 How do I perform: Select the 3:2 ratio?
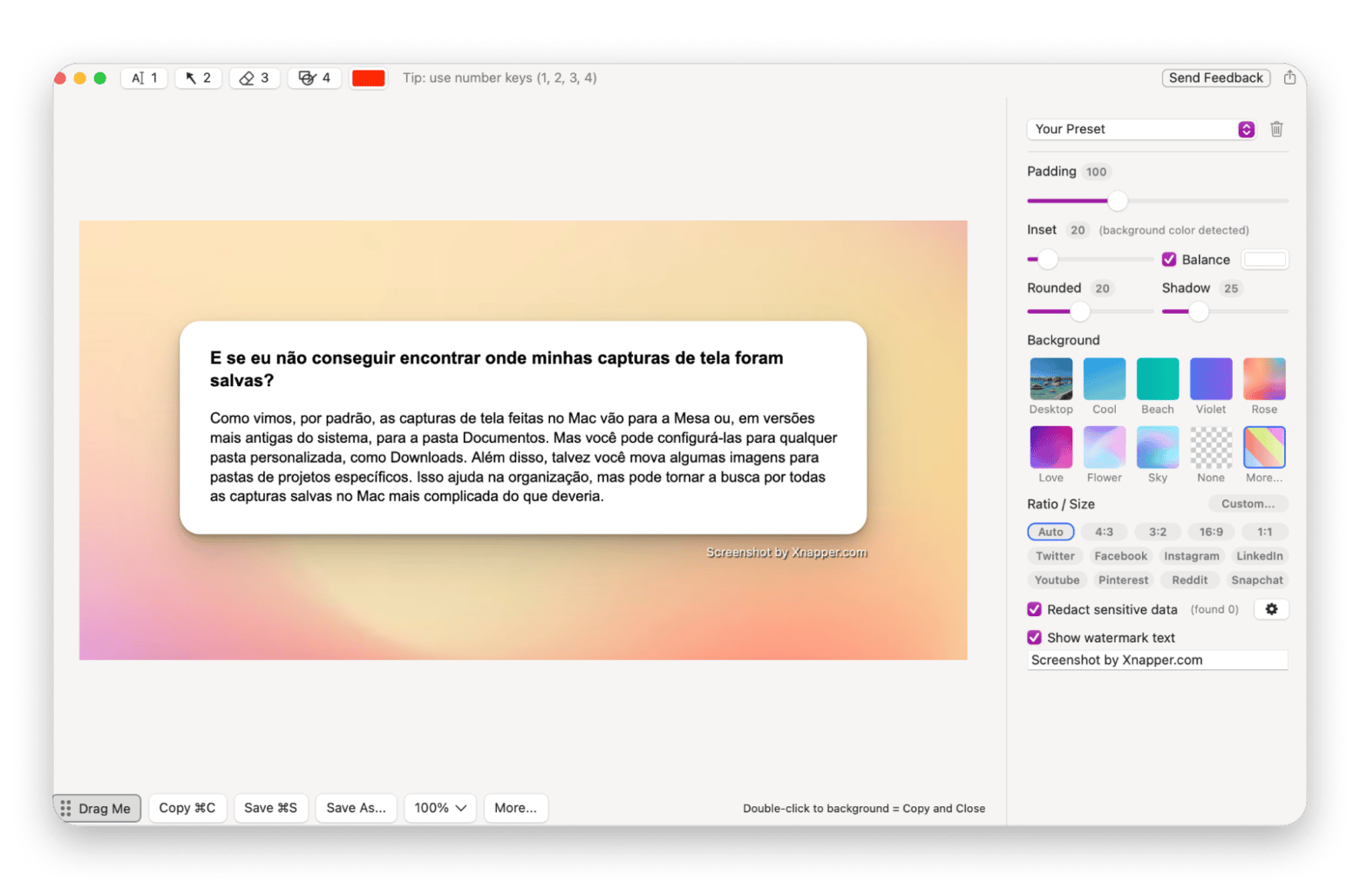tap(1157, 532)
